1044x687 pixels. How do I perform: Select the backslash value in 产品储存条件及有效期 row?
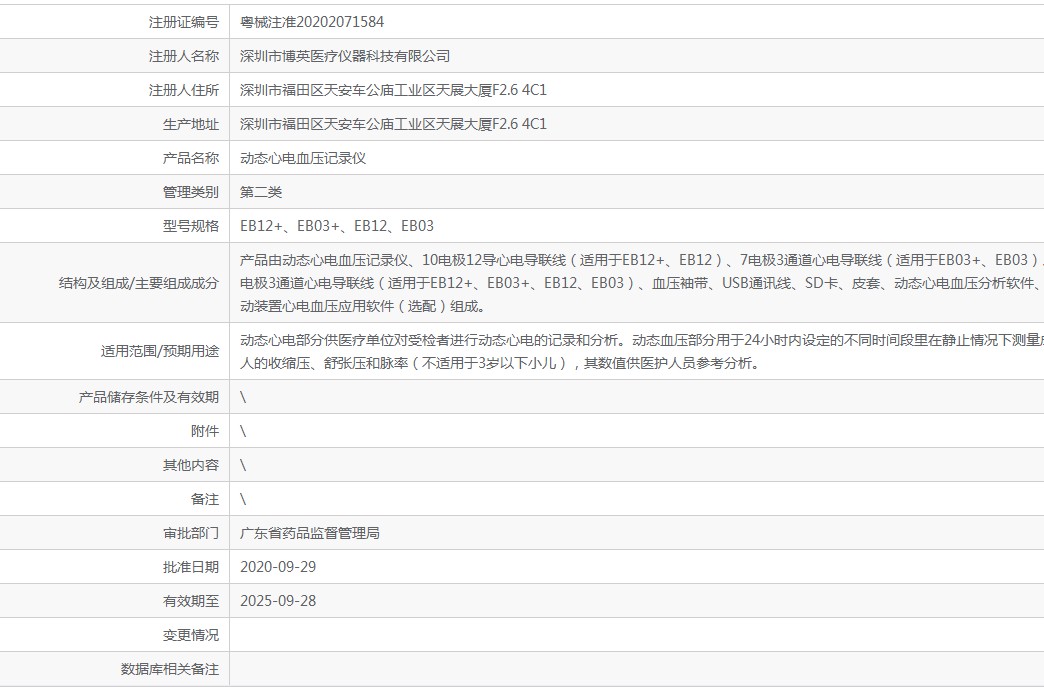click(x=243, y=397)
